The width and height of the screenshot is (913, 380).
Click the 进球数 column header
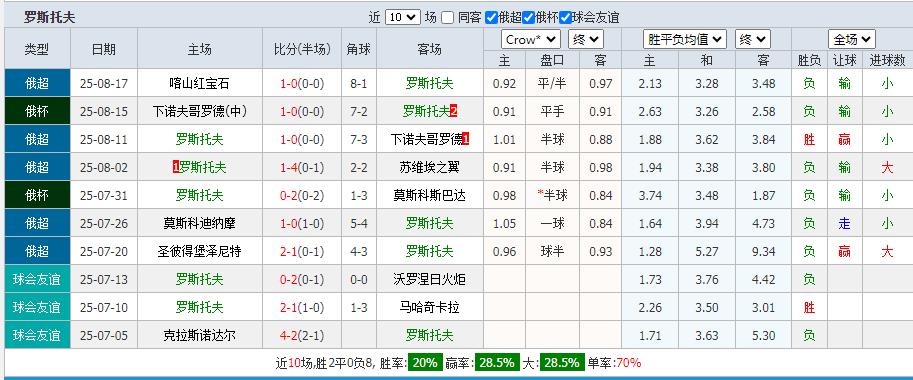coord(887,60)
